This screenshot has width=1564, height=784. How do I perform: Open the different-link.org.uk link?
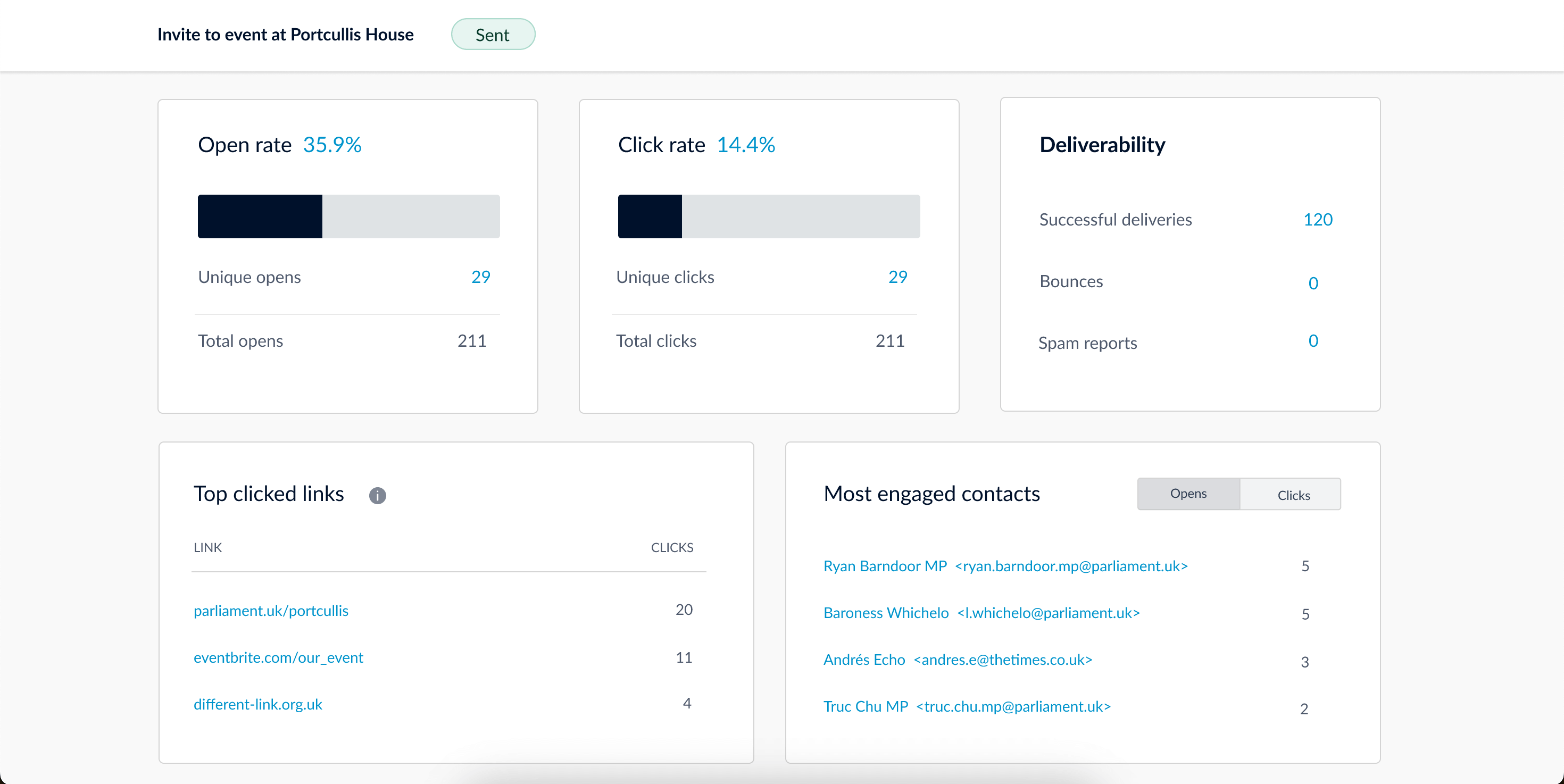pyautogui.click(x=257, y=704)
